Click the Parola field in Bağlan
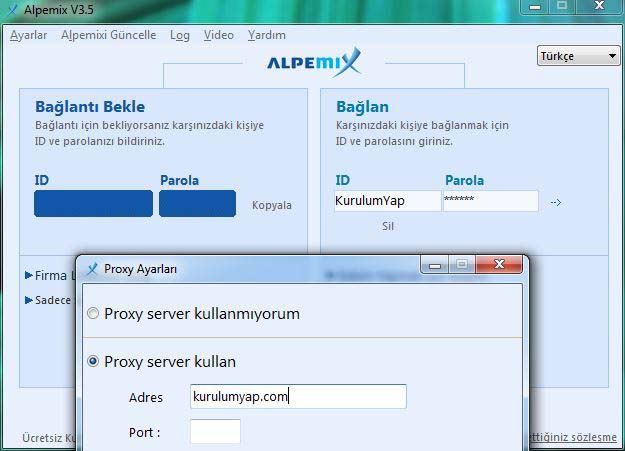 (490, 201)
